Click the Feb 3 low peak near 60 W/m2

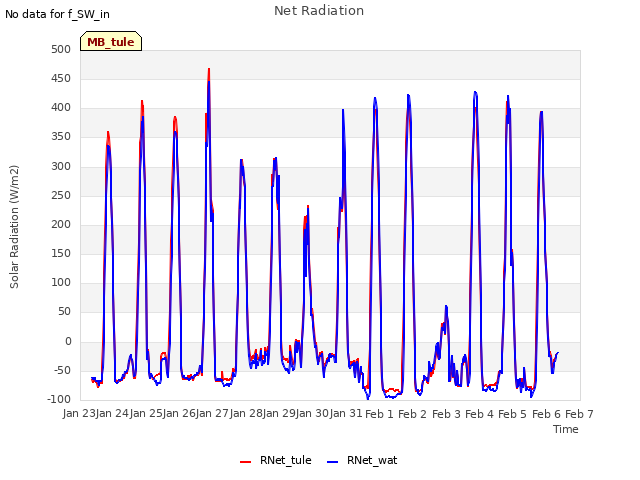[446, 306]
